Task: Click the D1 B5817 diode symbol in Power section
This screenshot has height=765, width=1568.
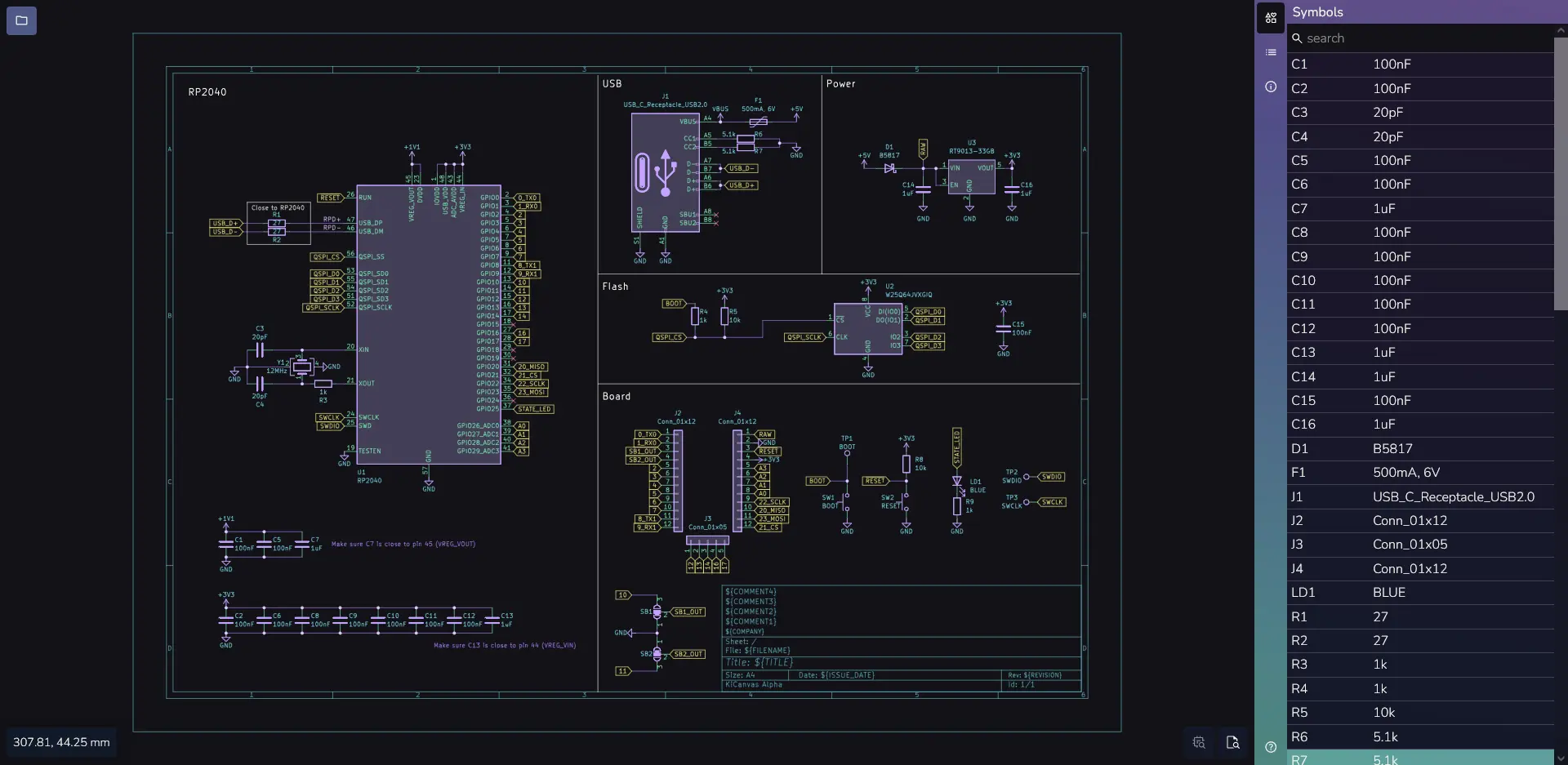Action: [x=889, y=168]
